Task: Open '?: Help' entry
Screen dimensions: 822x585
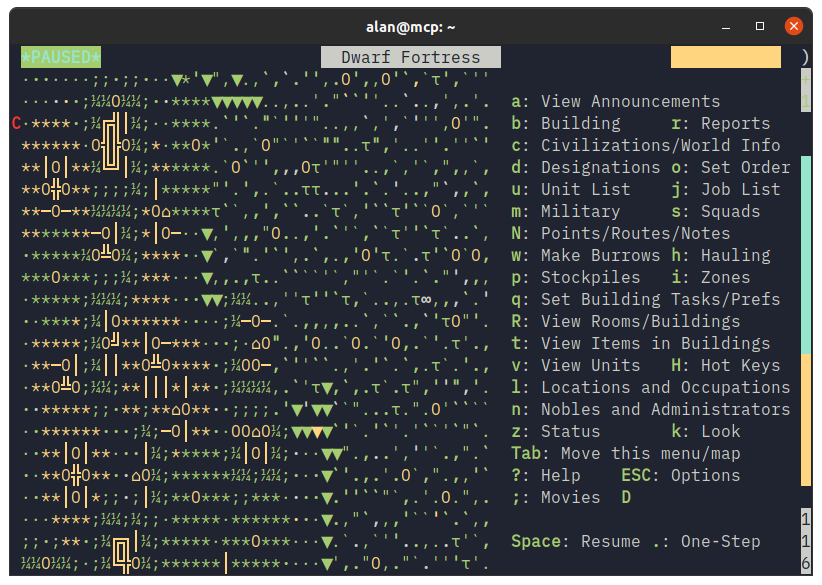Action: coord(546,475)
